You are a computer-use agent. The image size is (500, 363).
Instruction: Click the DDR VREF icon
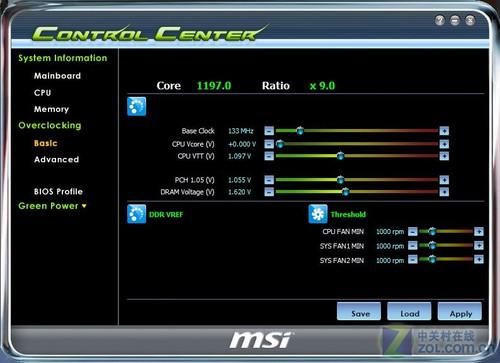[x=136, y=214]
